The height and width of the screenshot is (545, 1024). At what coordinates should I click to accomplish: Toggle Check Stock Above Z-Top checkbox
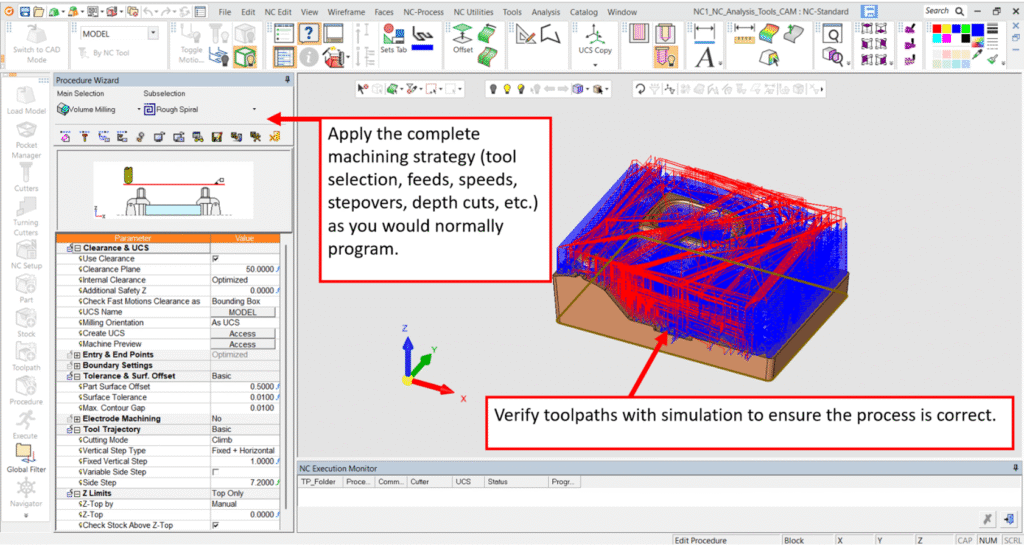(x=216, y=525)
